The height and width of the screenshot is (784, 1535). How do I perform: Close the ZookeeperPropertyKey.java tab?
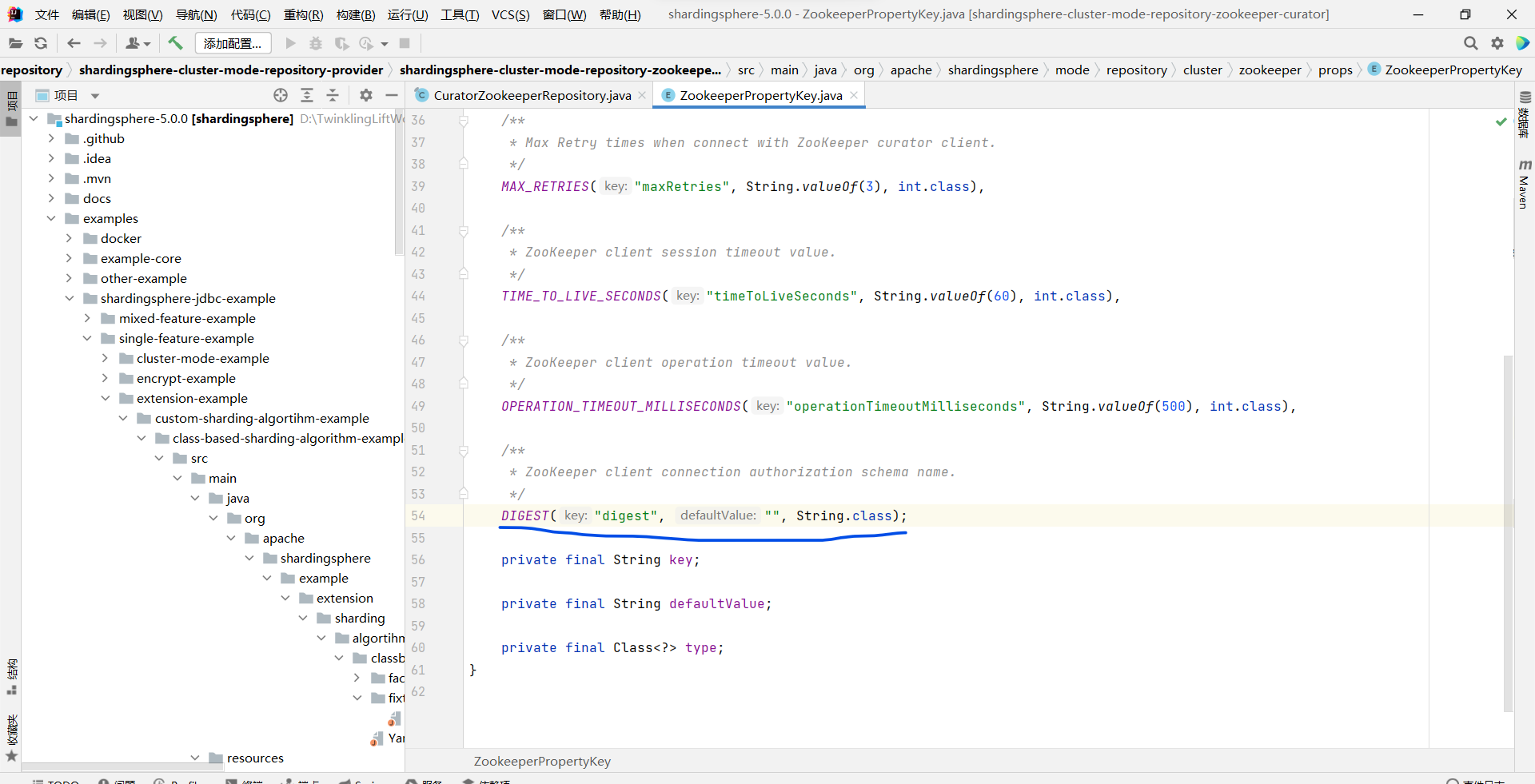(x=854, y=95)
